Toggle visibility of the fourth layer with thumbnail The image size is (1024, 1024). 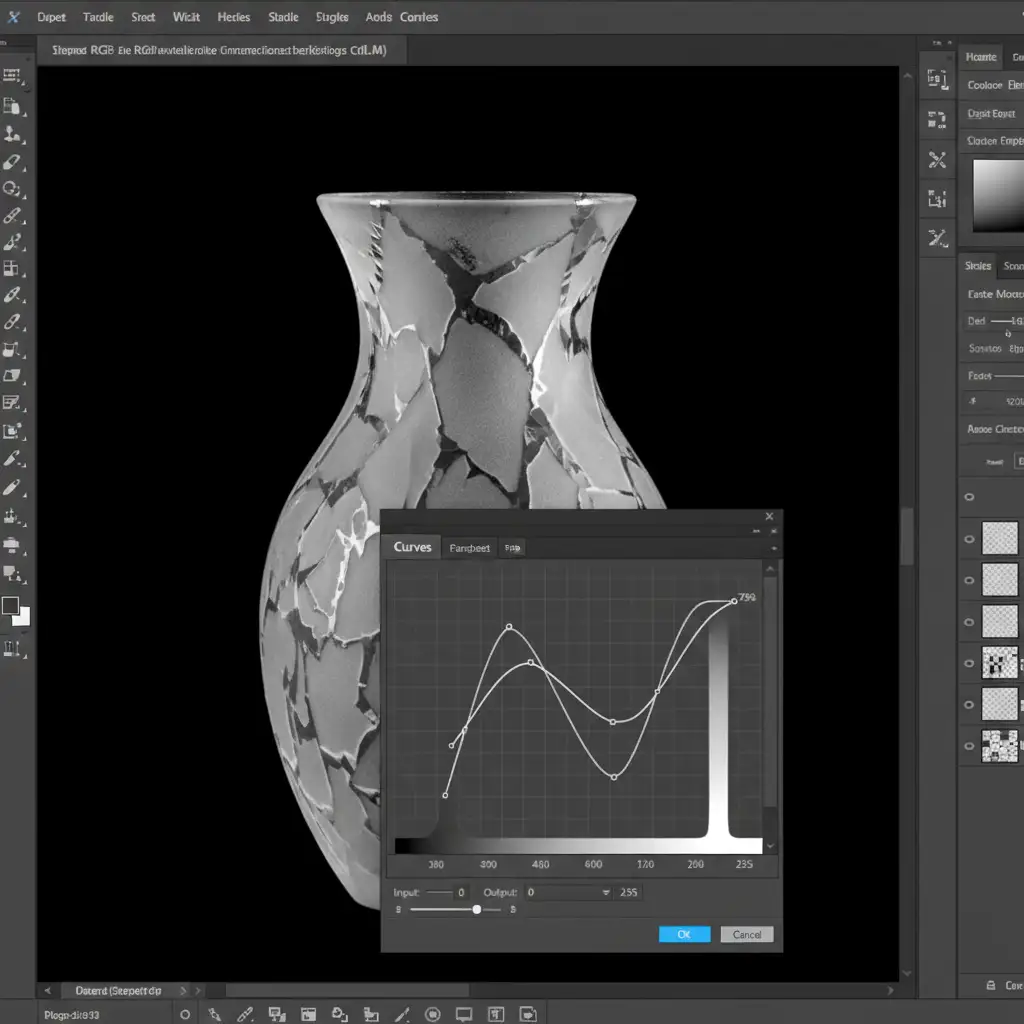click(x=969, y=663)
